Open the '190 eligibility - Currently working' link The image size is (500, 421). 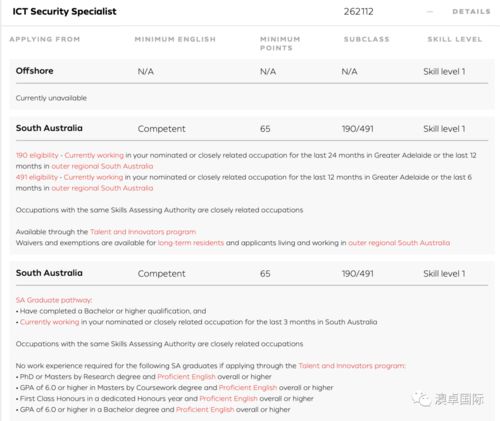click(x=70, y=155)
